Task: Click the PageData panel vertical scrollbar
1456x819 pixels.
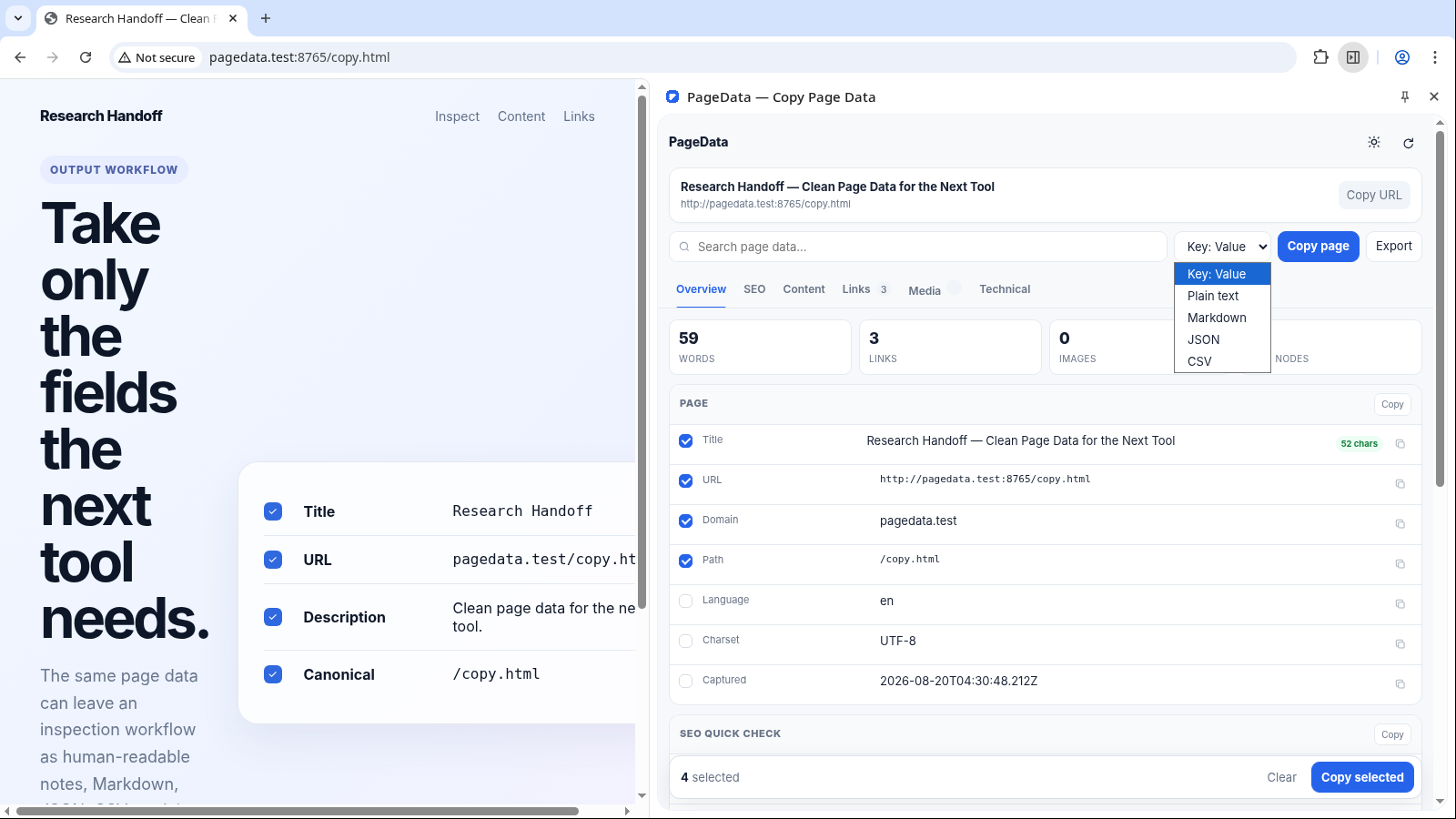Action: pyautogui.click(x=1440, y=309)
